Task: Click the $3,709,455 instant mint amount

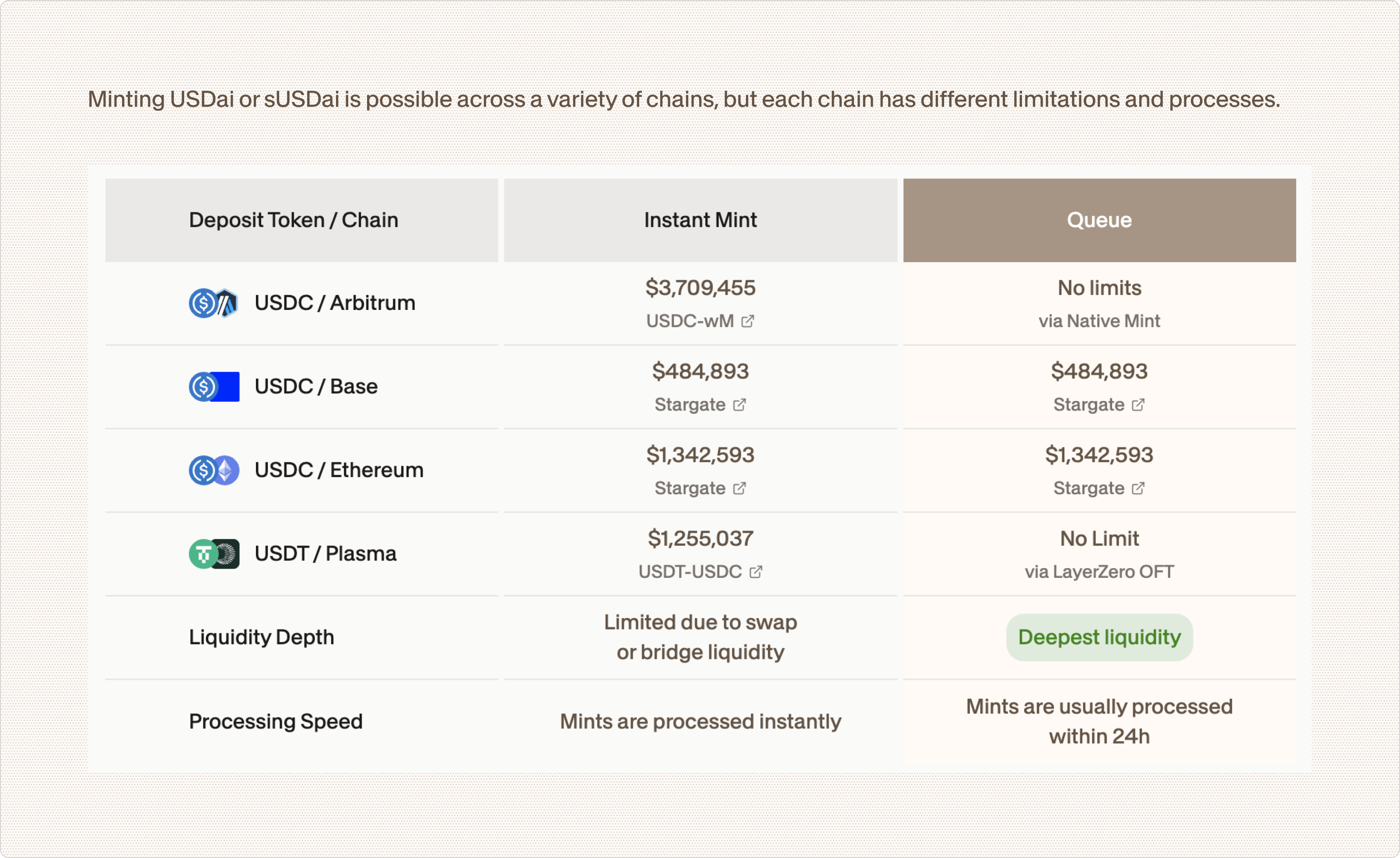Action: click(x=700, y=288)
